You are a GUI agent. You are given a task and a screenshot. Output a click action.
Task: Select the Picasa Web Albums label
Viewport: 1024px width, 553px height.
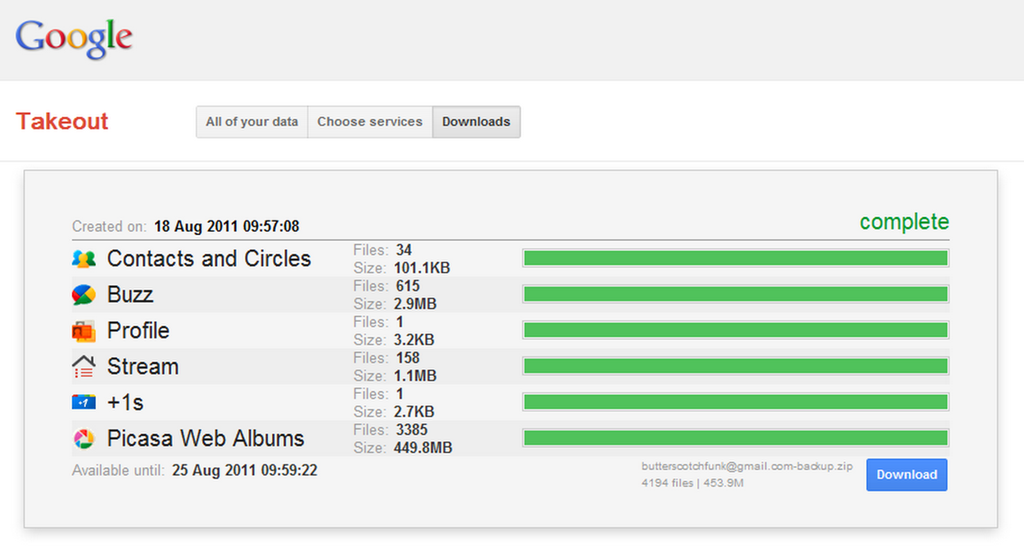tap(205, 439)
